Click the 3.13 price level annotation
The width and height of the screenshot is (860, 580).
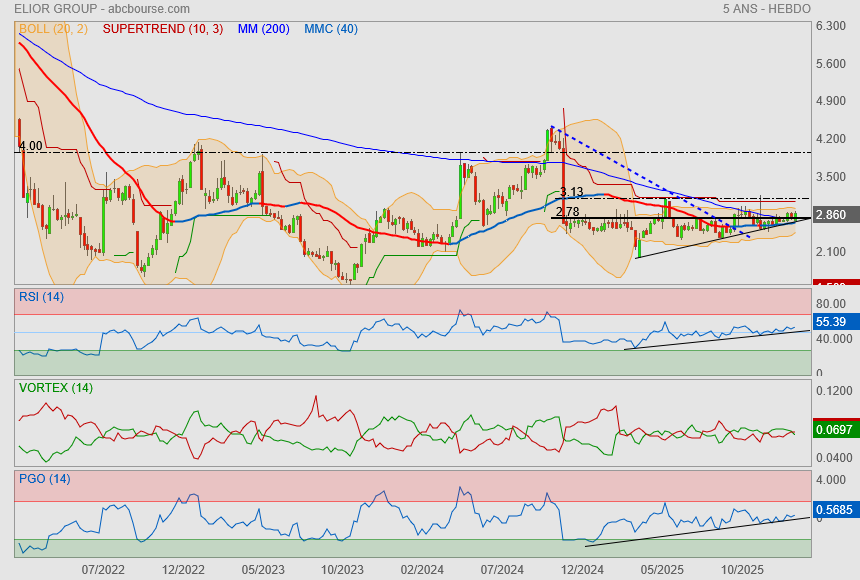tap(571, 192)
